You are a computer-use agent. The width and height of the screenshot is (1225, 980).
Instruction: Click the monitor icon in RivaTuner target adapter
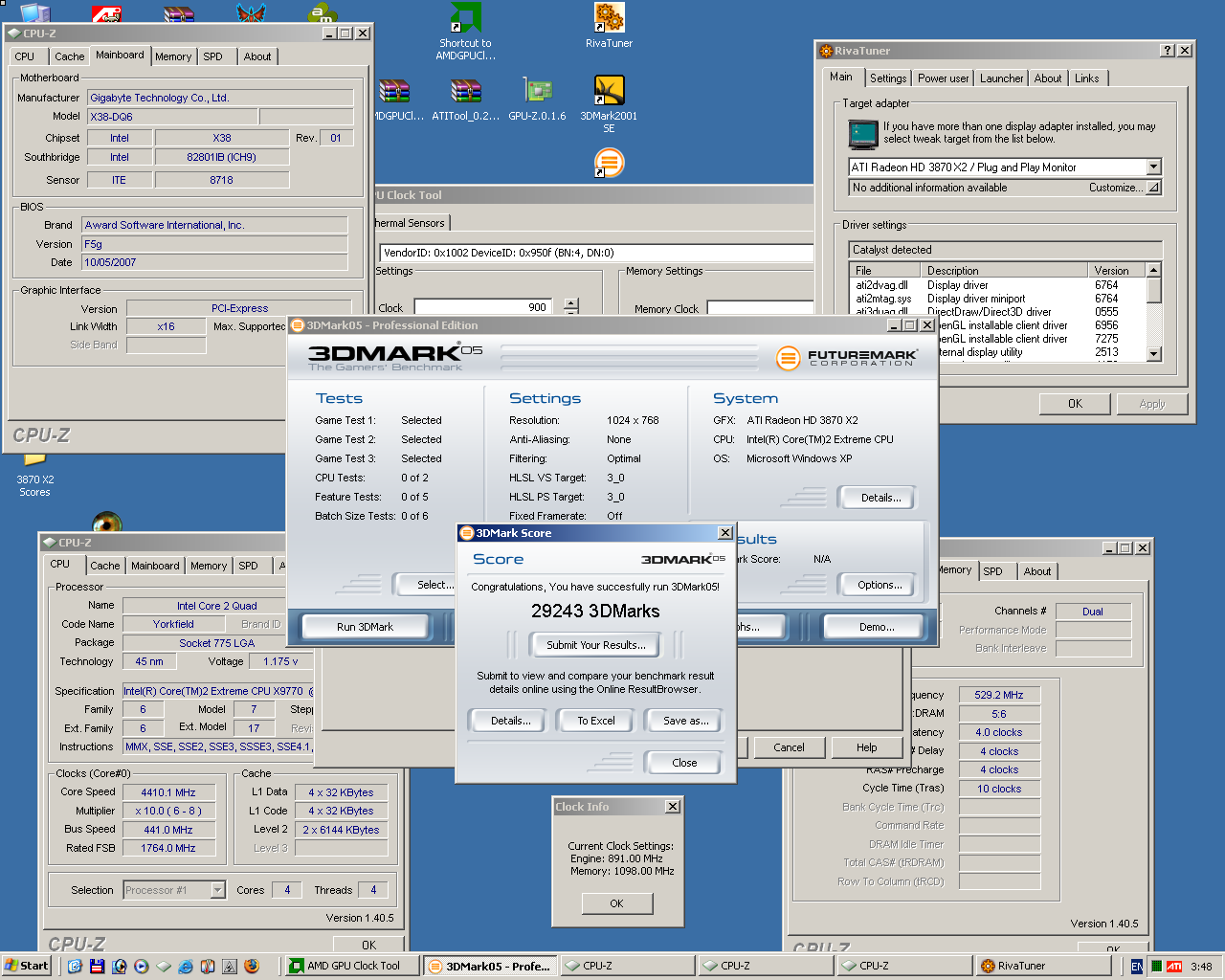(862, 134)
